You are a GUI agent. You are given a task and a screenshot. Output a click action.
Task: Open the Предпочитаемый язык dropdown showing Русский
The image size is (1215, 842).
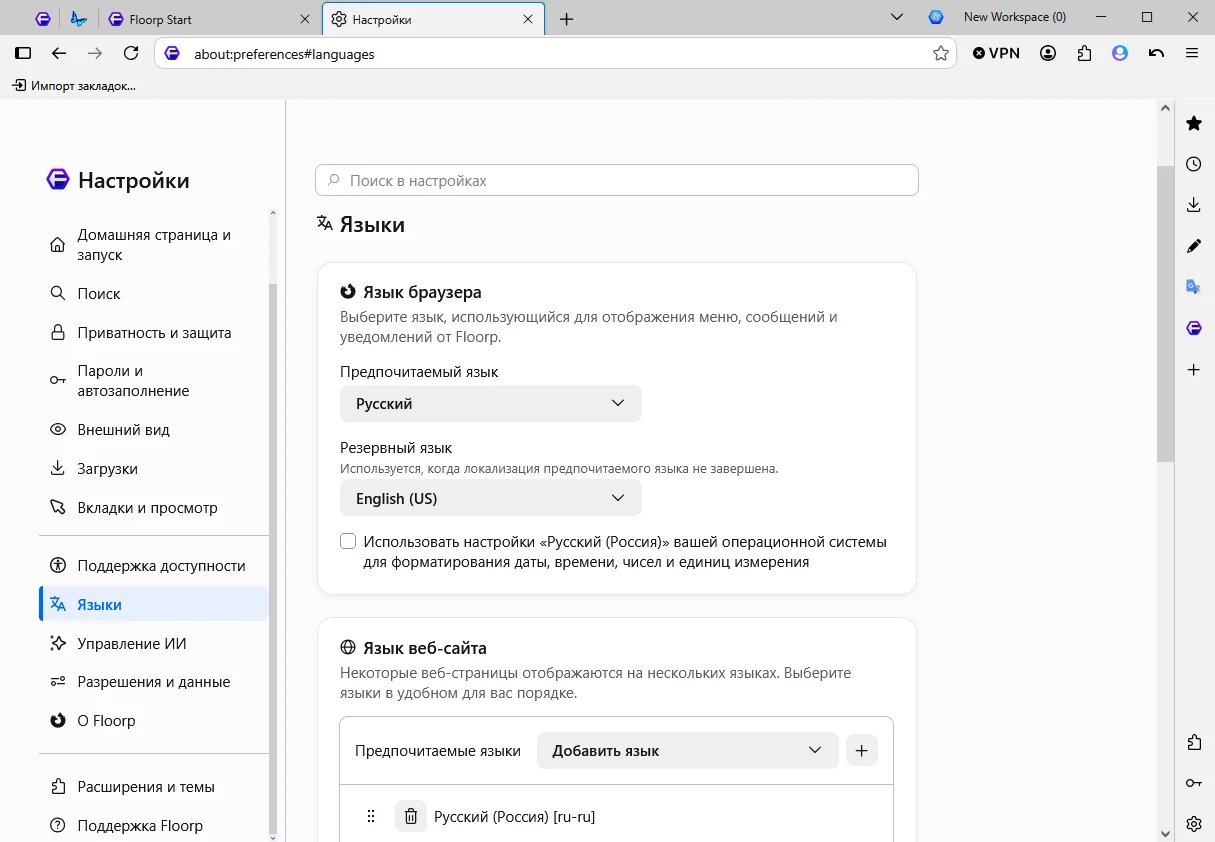click(490, 404)
